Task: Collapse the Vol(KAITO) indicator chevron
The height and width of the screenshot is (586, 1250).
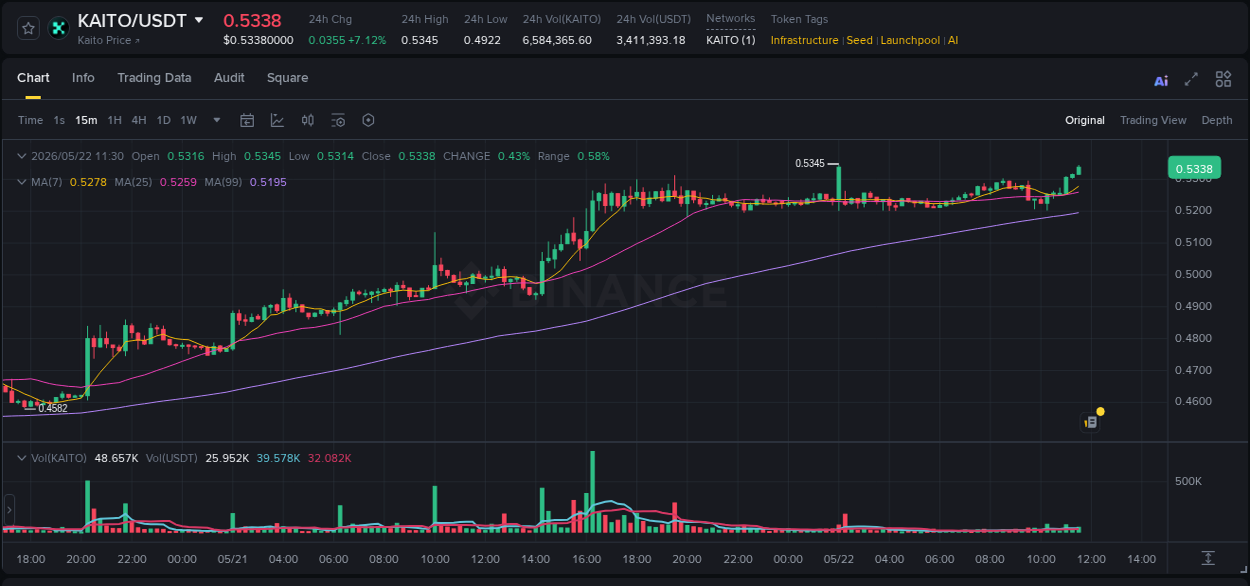Action: pos(22,458)
